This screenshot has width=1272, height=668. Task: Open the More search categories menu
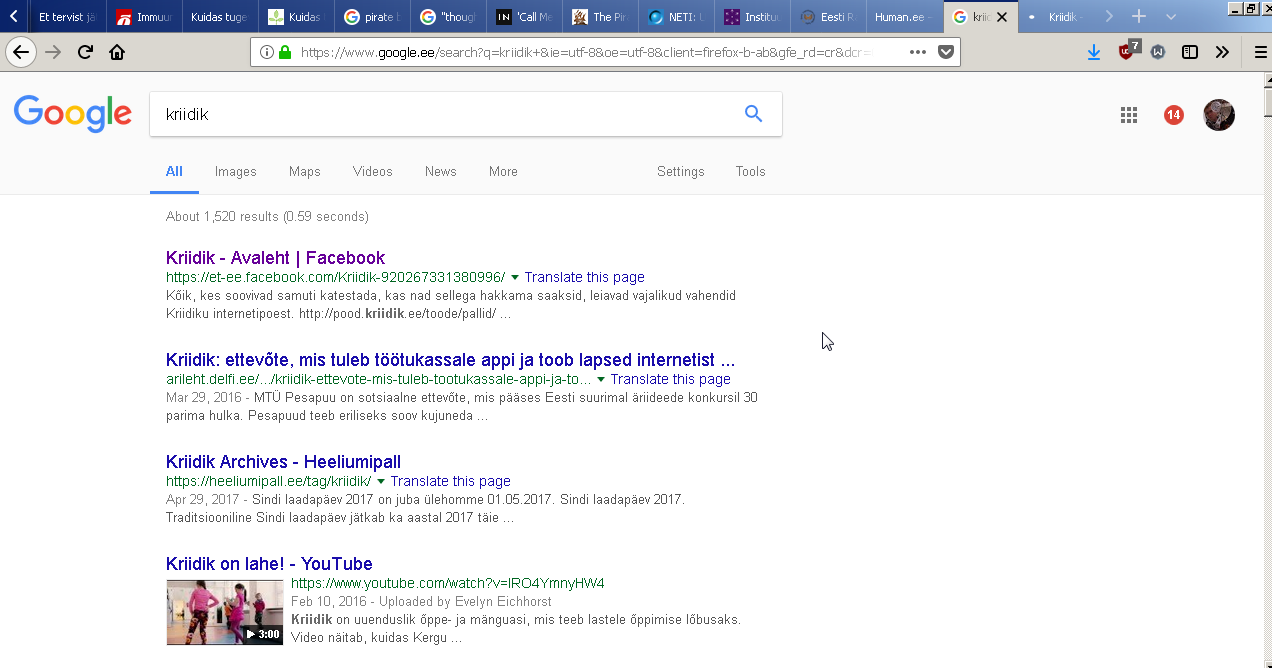click(x=503, y=171)
